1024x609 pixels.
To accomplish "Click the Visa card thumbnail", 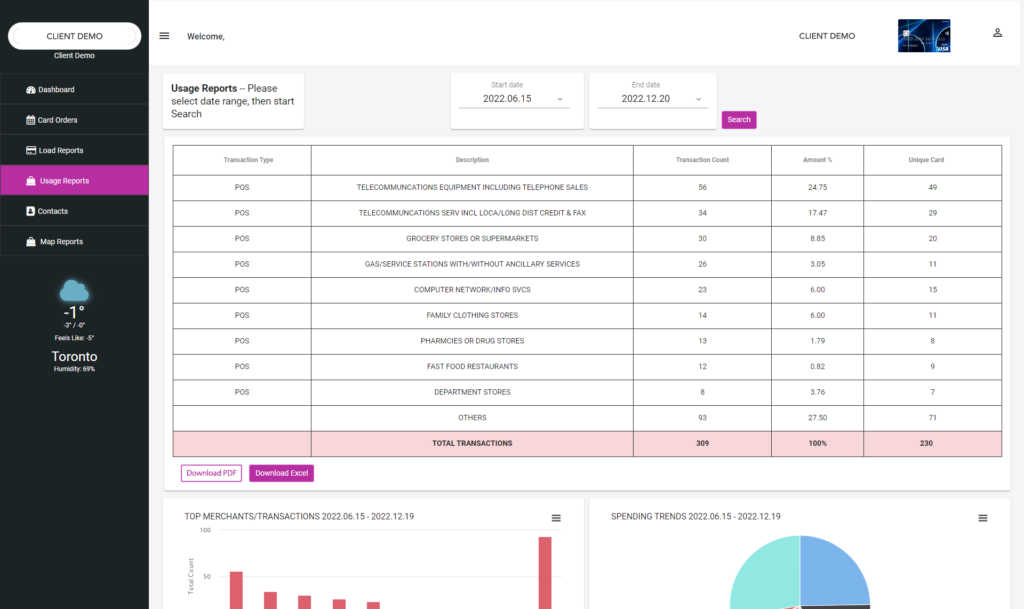I will pos(923,36).
